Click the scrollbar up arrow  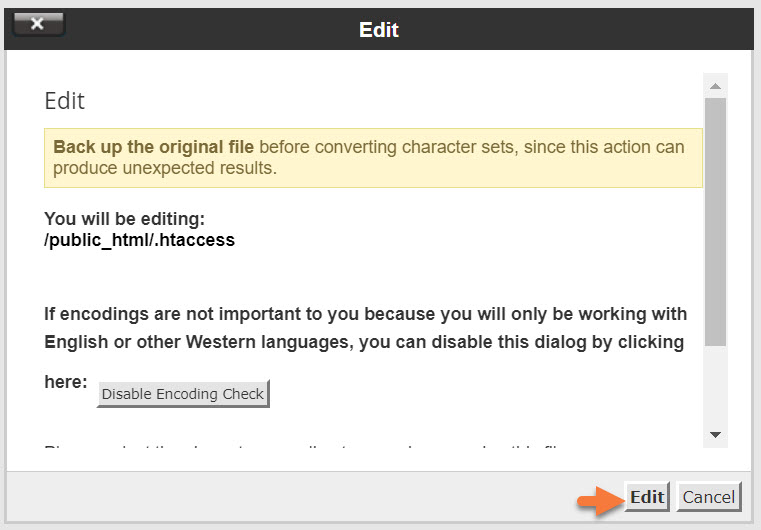[716, 86]
